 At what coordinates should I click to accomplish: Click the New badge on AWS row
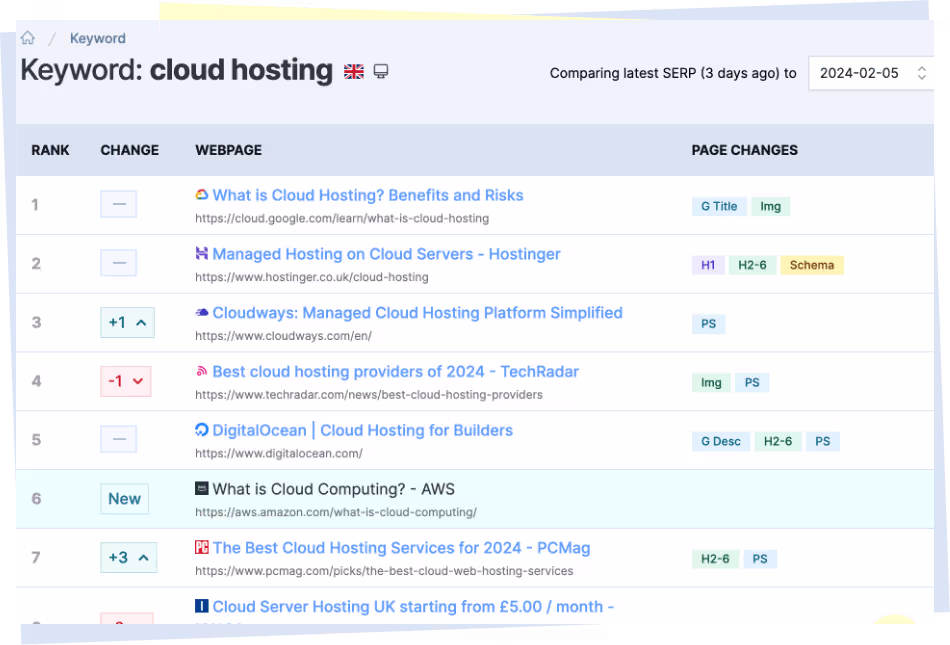coord(124,498)
